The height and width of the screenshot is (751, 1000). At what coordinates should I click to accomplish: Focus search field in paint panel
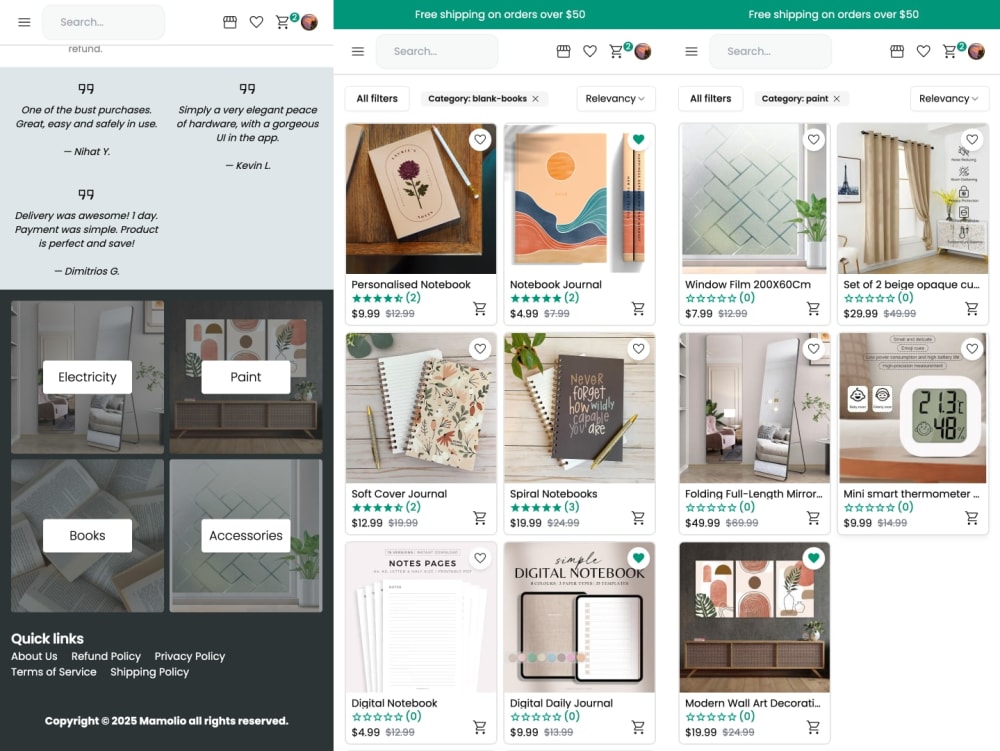pos(770,52)
